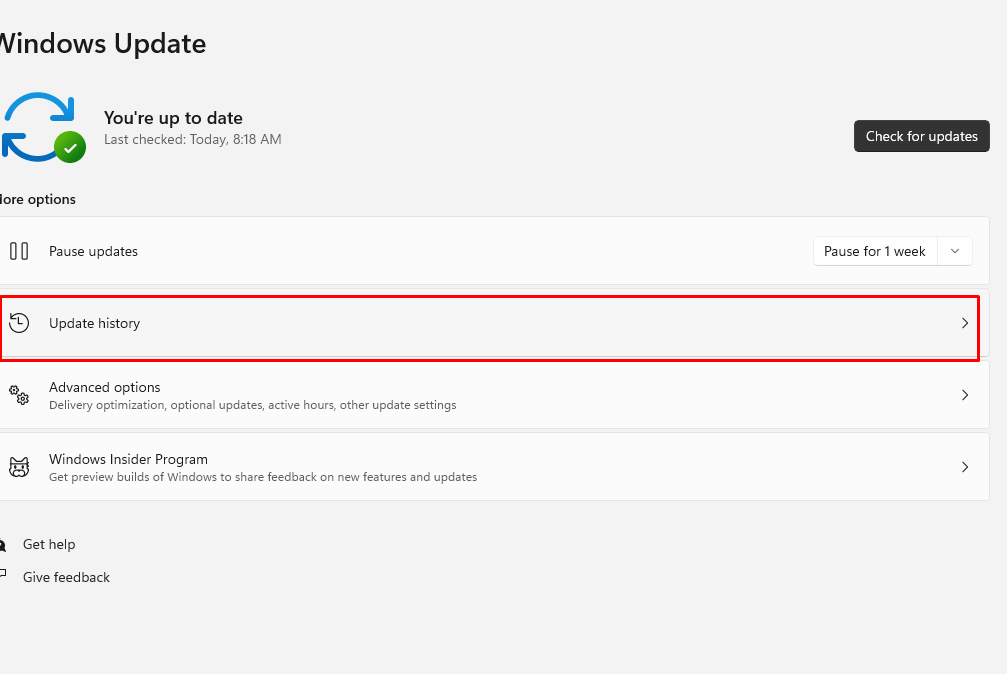Click the gears icon for Advanced options
1007x674 pixels.
coord(19,395)
